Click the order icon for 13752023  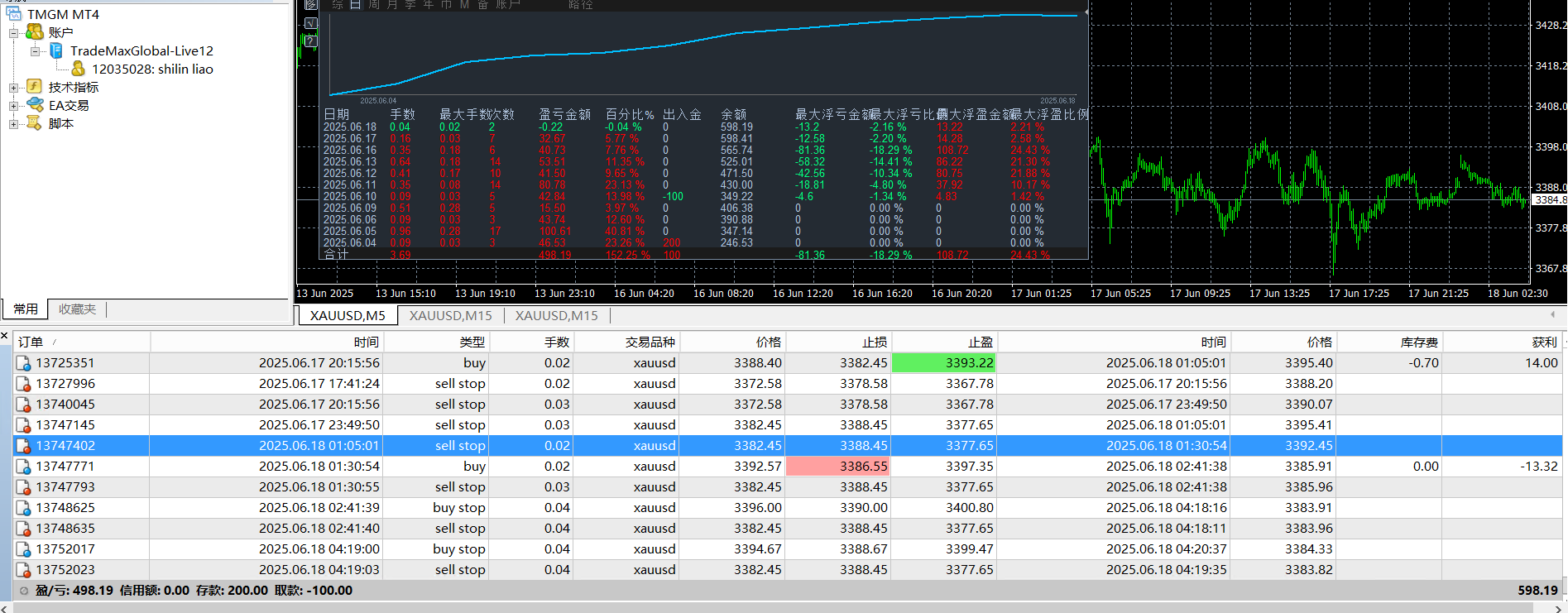coord(24,569)
